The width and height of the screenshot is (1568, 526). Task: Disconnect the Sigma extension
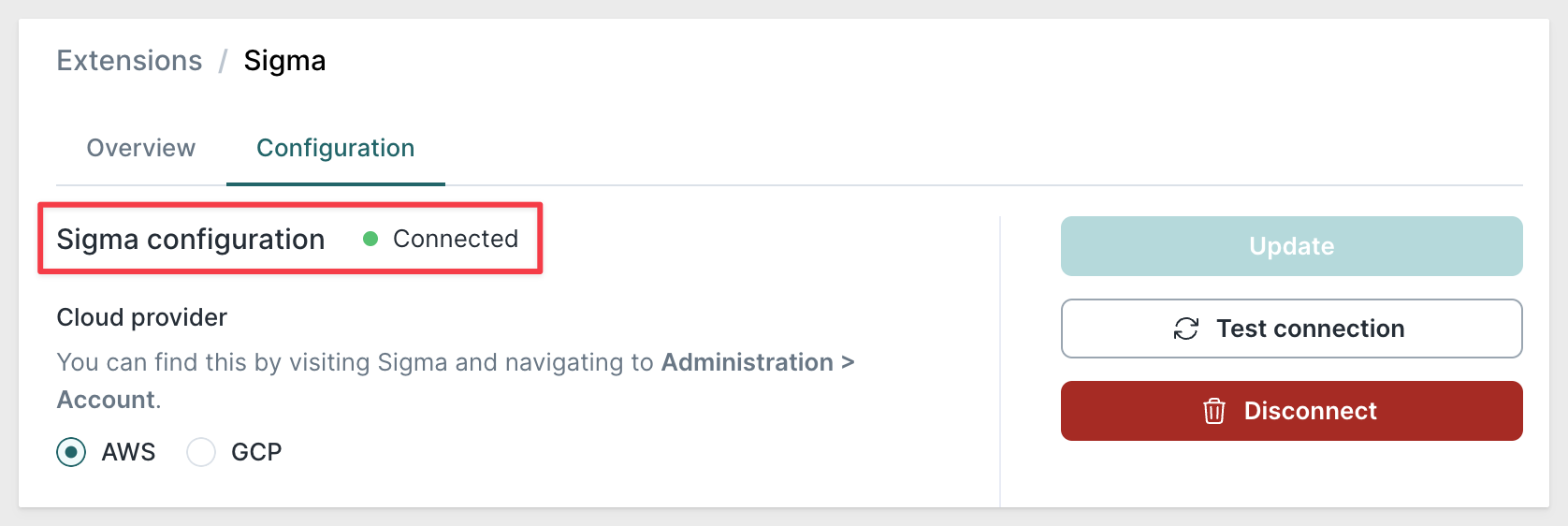click(1292, 411)
